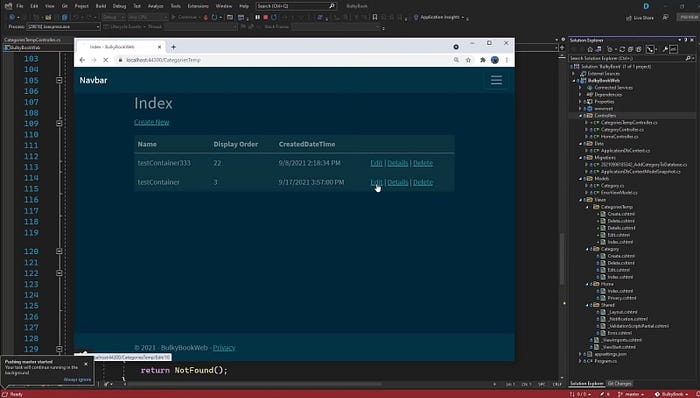Click the Application Insights toolbar button

point(440,17)
